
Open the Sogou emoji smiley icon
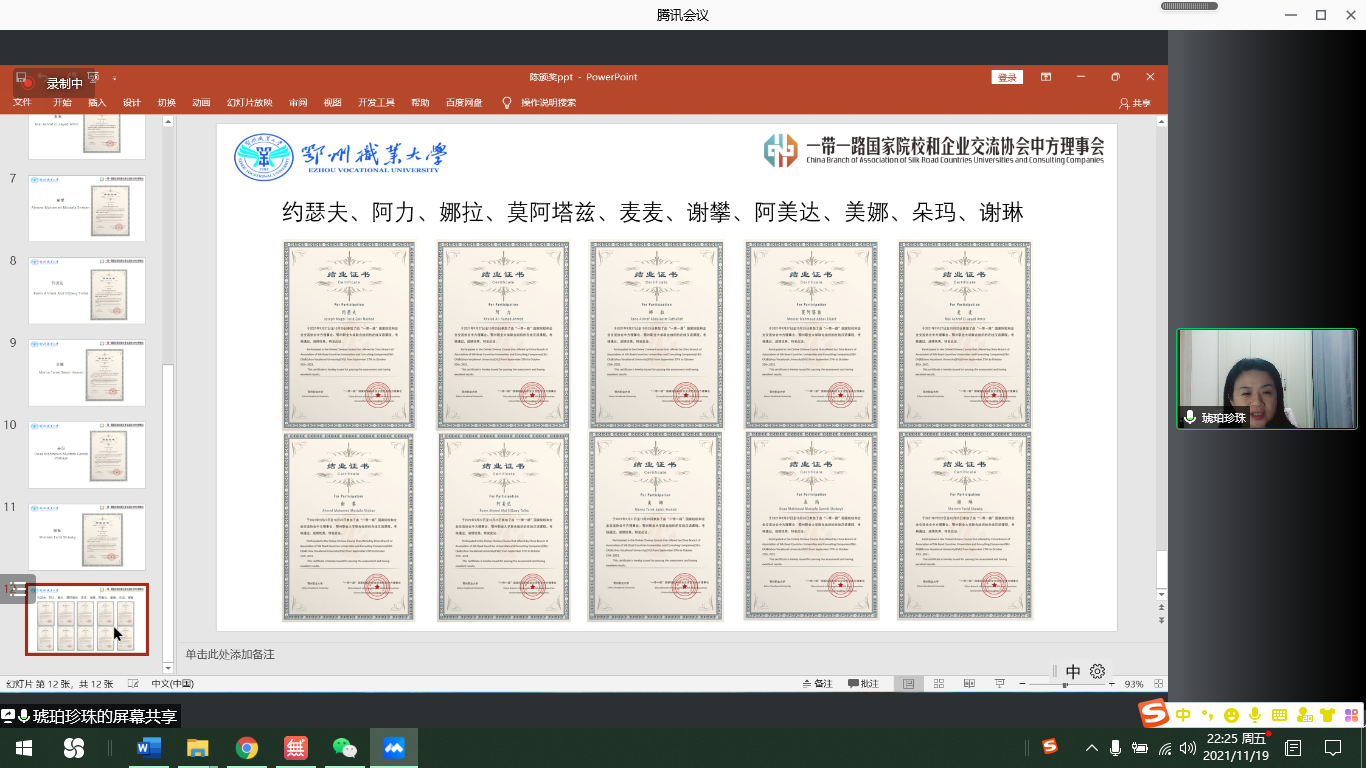1231,715
